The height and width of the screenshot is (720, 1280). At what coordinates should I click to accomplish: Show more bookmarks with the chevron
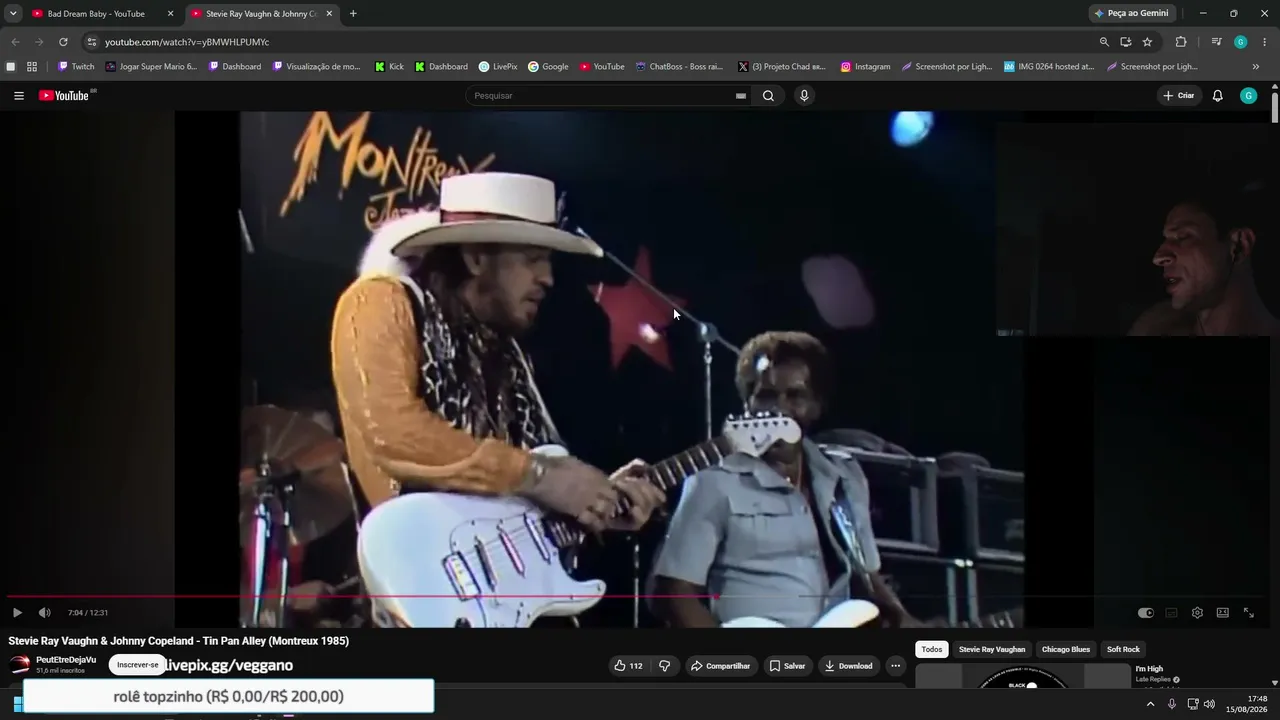point(1256,67)
